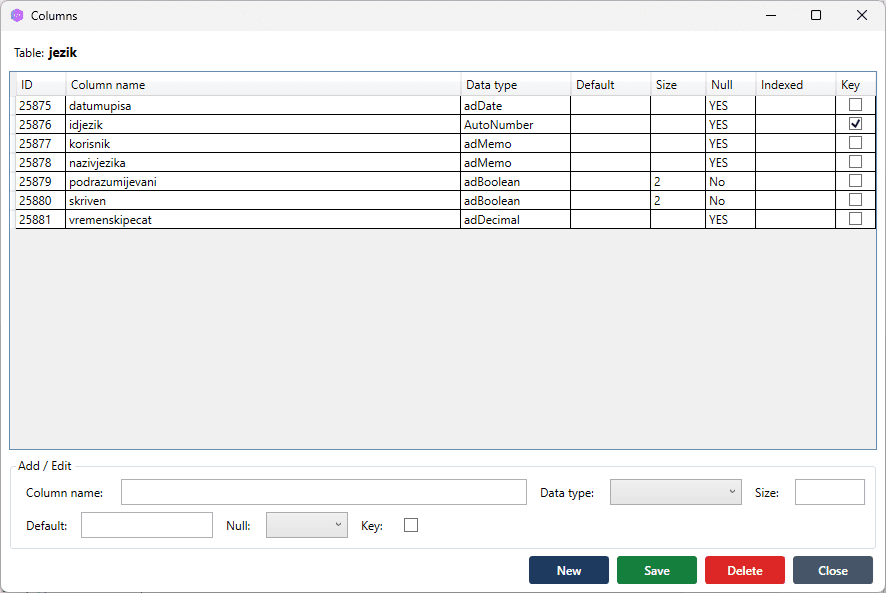Enable the Key checkbox for vremenskipecat
The image size is (886, 593).
pyautogui.click(x=856, y=219)
